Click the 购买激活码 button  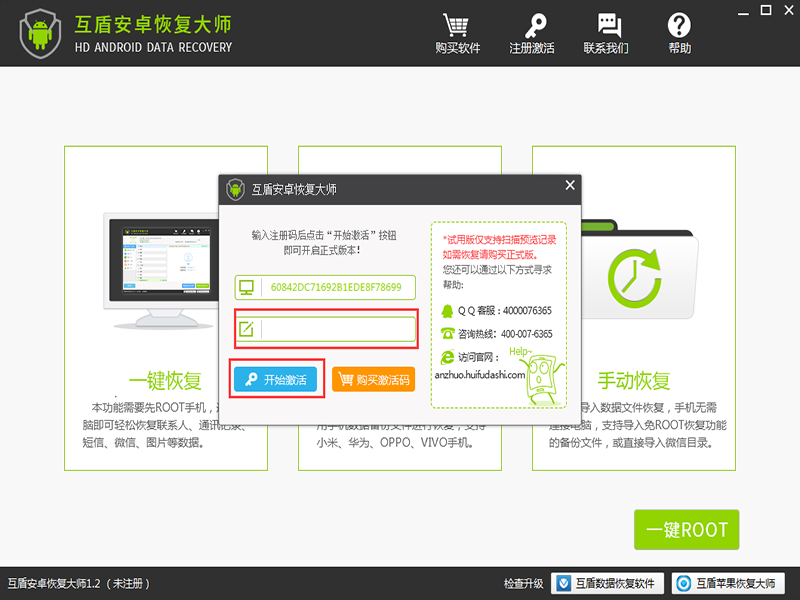pyautogui.click(x=373, y=379)
